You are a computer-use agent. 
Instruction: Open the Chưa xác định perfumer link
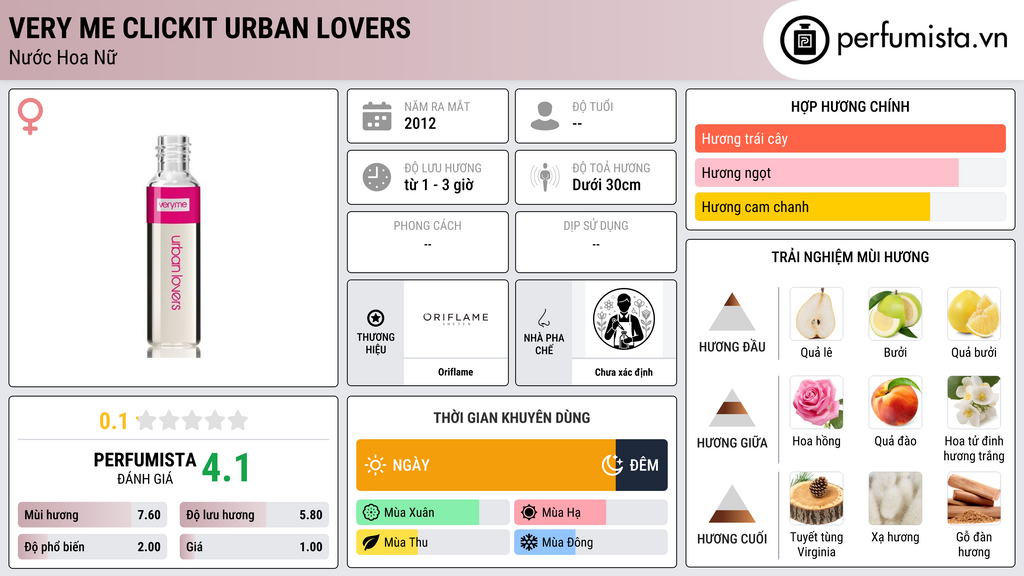[623, 372]
